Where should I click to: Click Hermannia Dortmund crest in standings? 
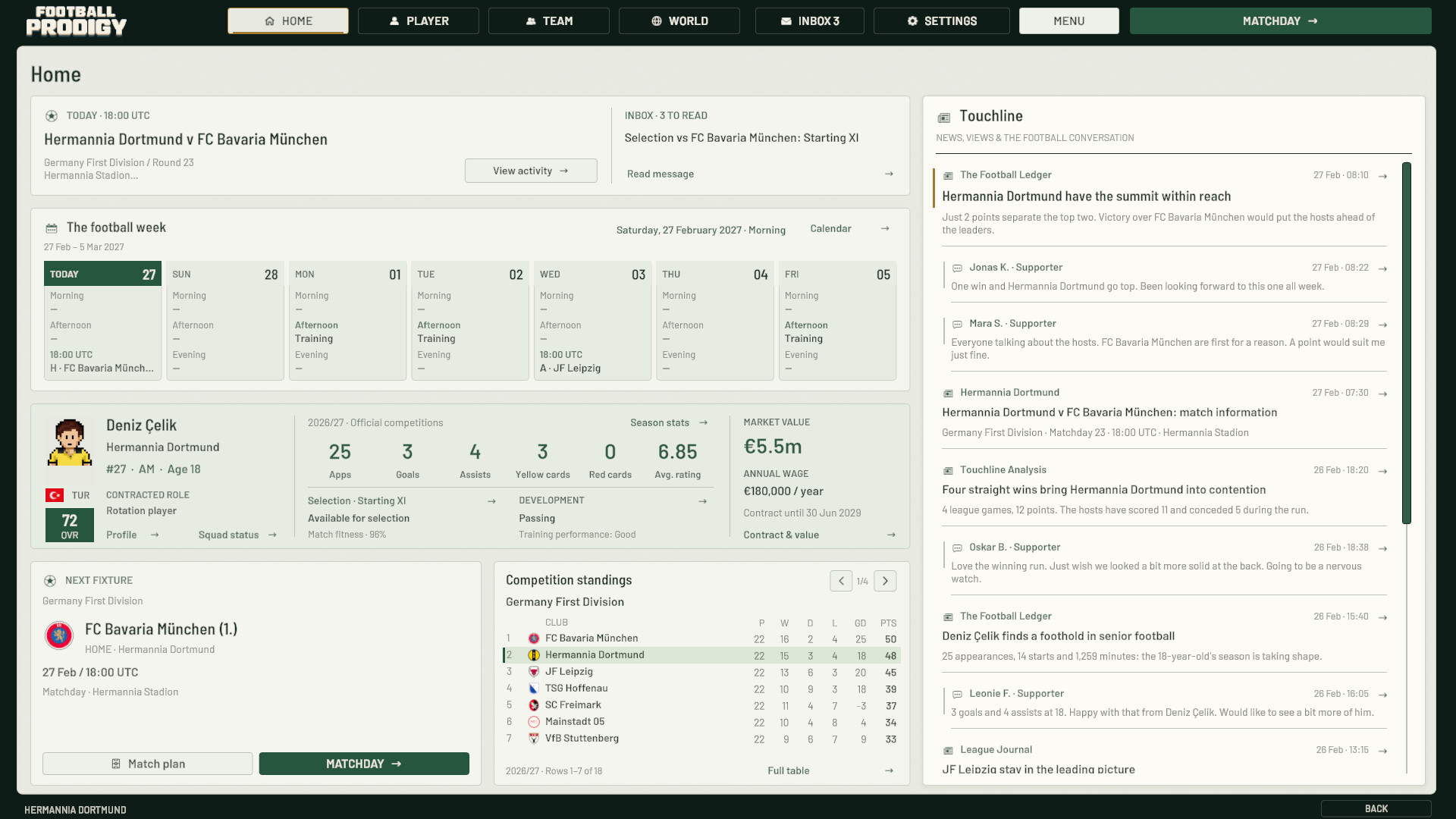pos(534,655)
